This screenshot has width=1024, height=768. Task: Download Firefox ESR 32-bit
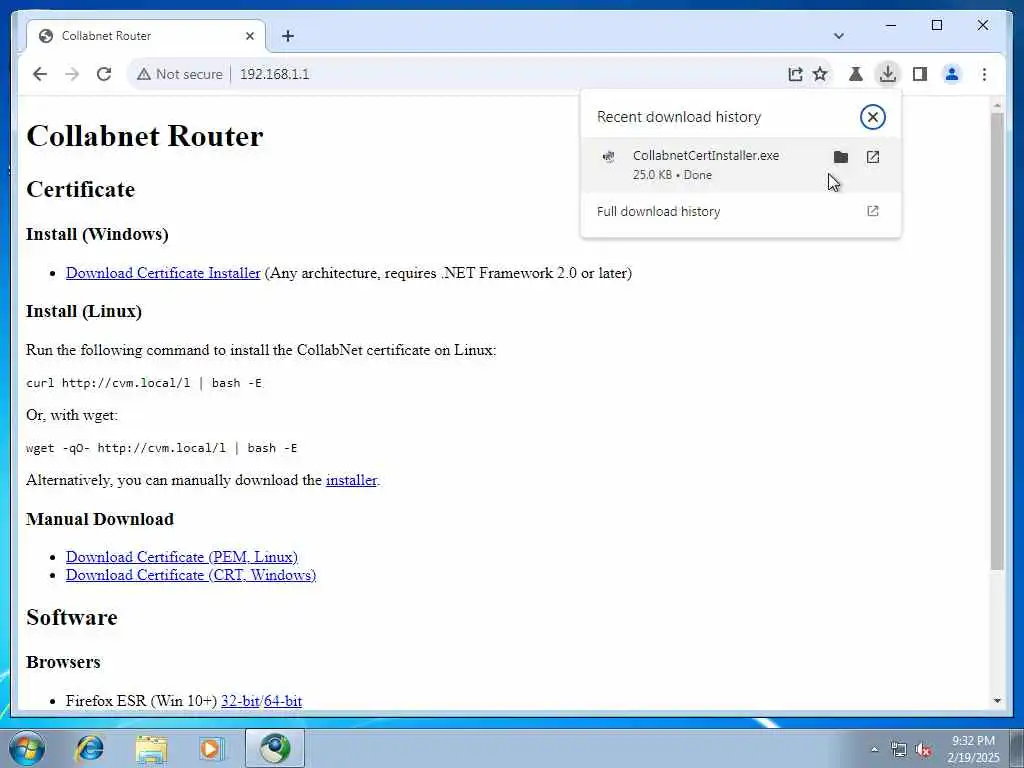click(x=240, y=701)
